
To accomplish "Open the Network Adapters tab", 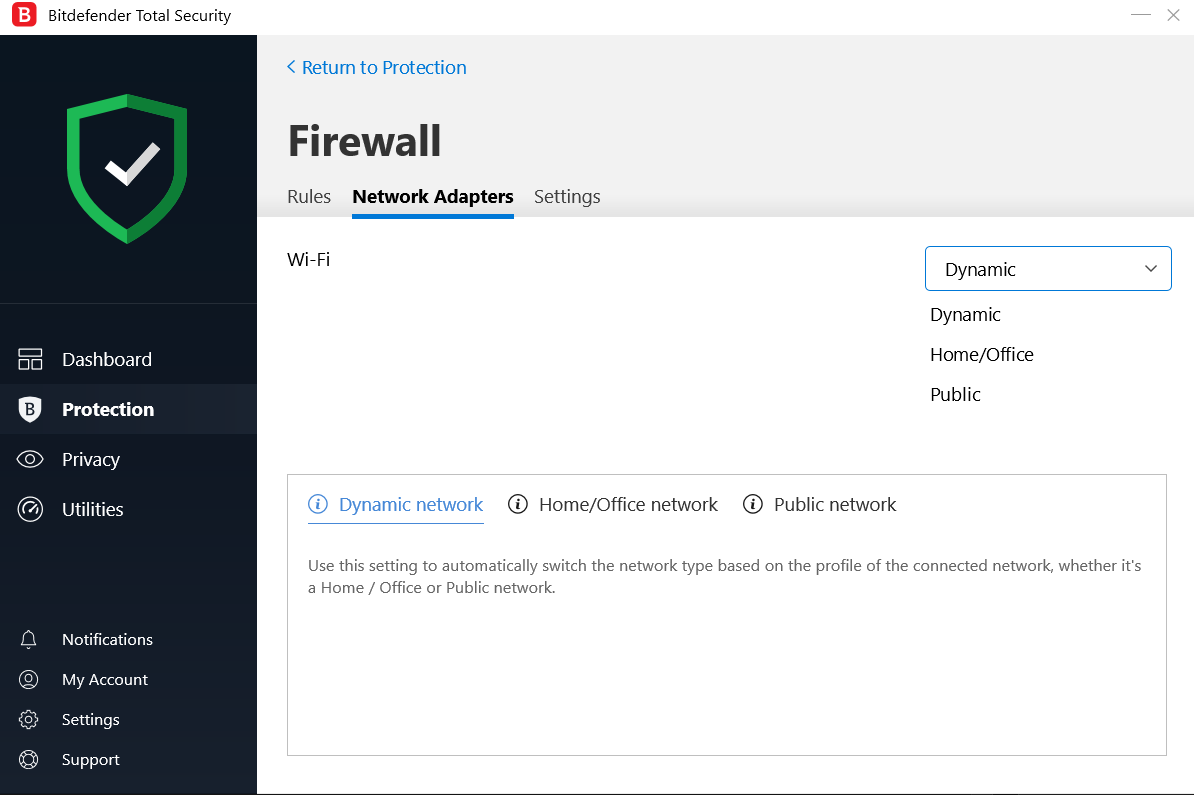I will point(433,197).
